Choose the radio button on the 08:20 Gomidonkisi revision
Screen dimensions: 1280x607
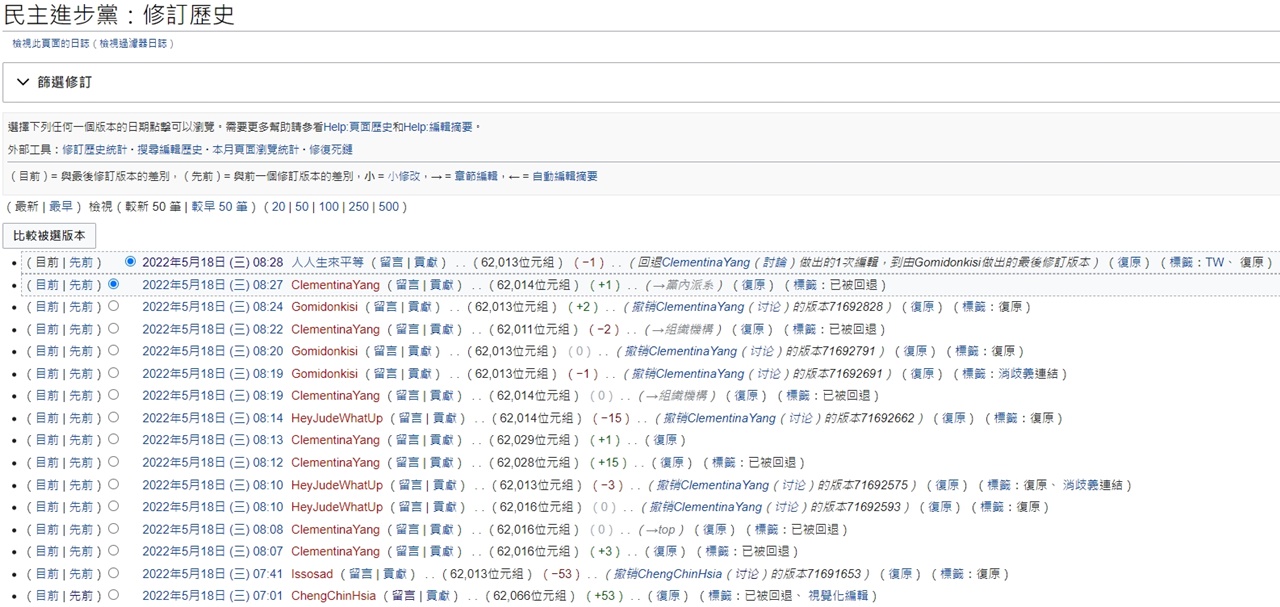pyautogui.click(x=113, y=350)
